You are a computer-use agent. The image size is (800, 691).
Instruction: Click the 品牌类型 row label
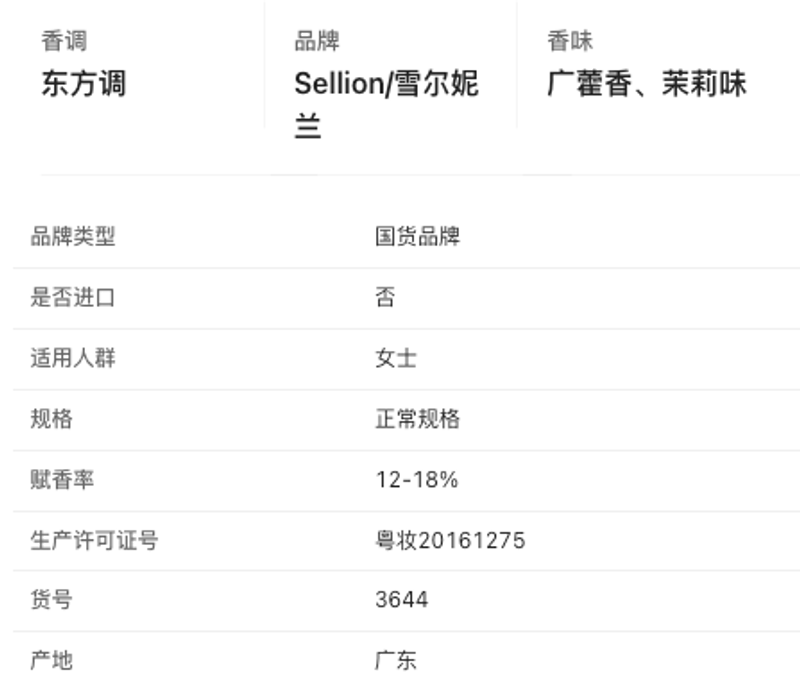point(73,236)
